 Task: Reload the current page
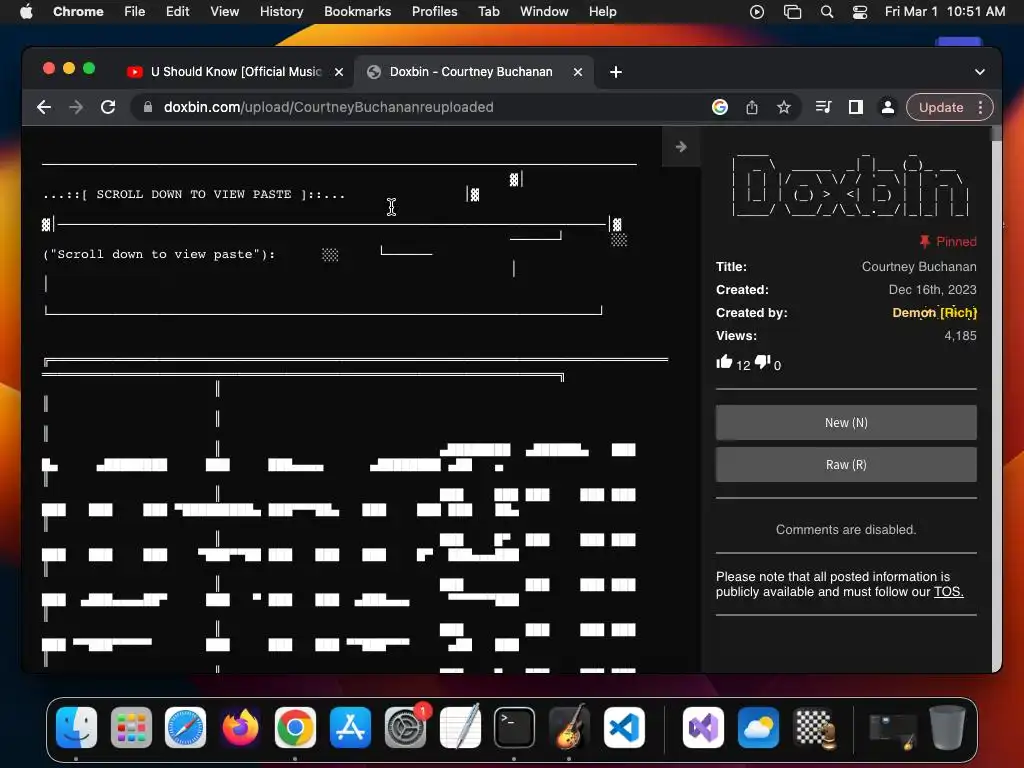pos(108,107)
